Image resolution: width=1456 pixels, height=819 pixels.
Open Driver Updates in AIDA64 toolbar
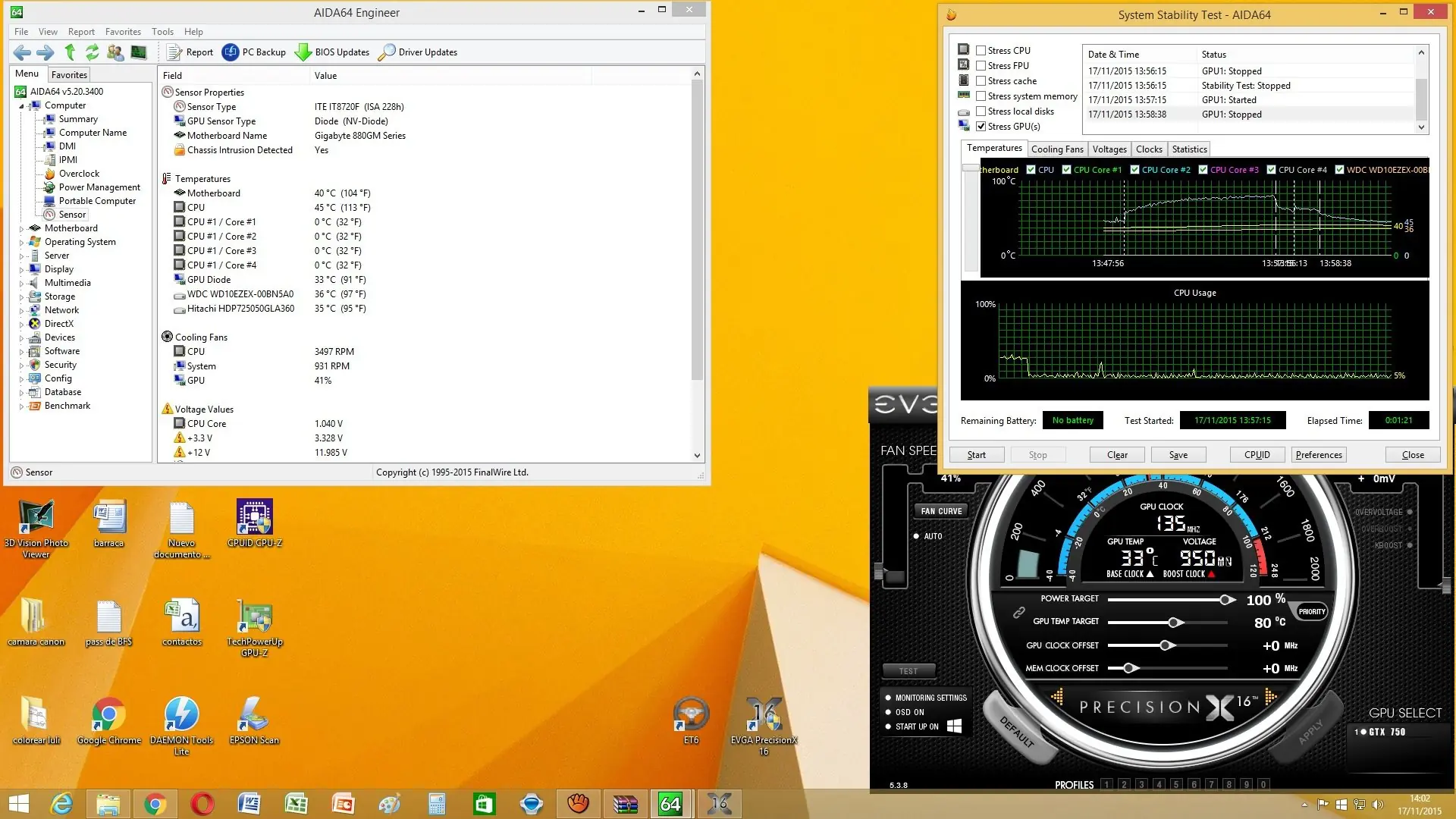[418, 52]
